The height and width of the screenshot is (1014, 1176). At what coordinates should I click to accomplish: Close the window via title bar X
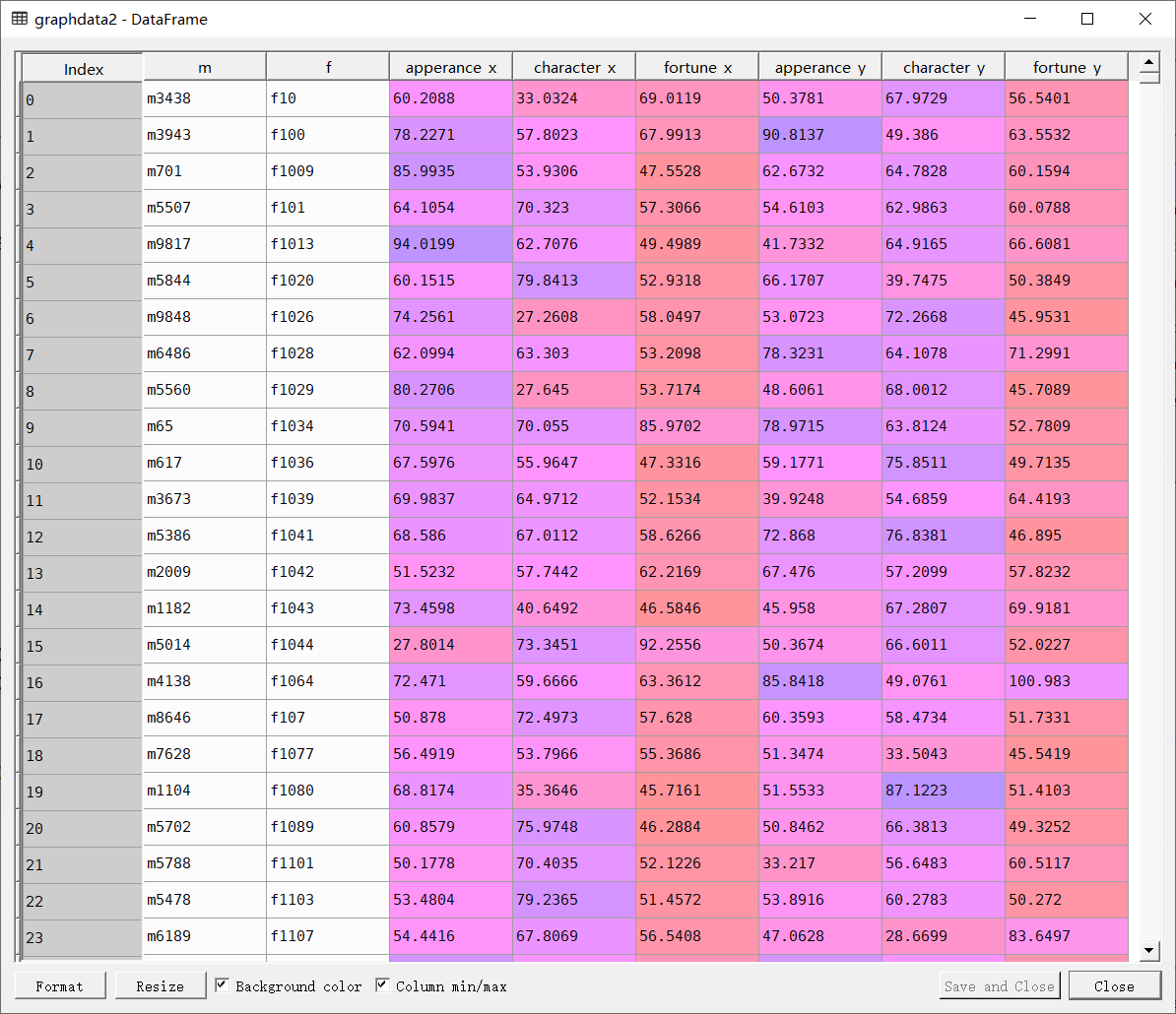coord(1144,19)
